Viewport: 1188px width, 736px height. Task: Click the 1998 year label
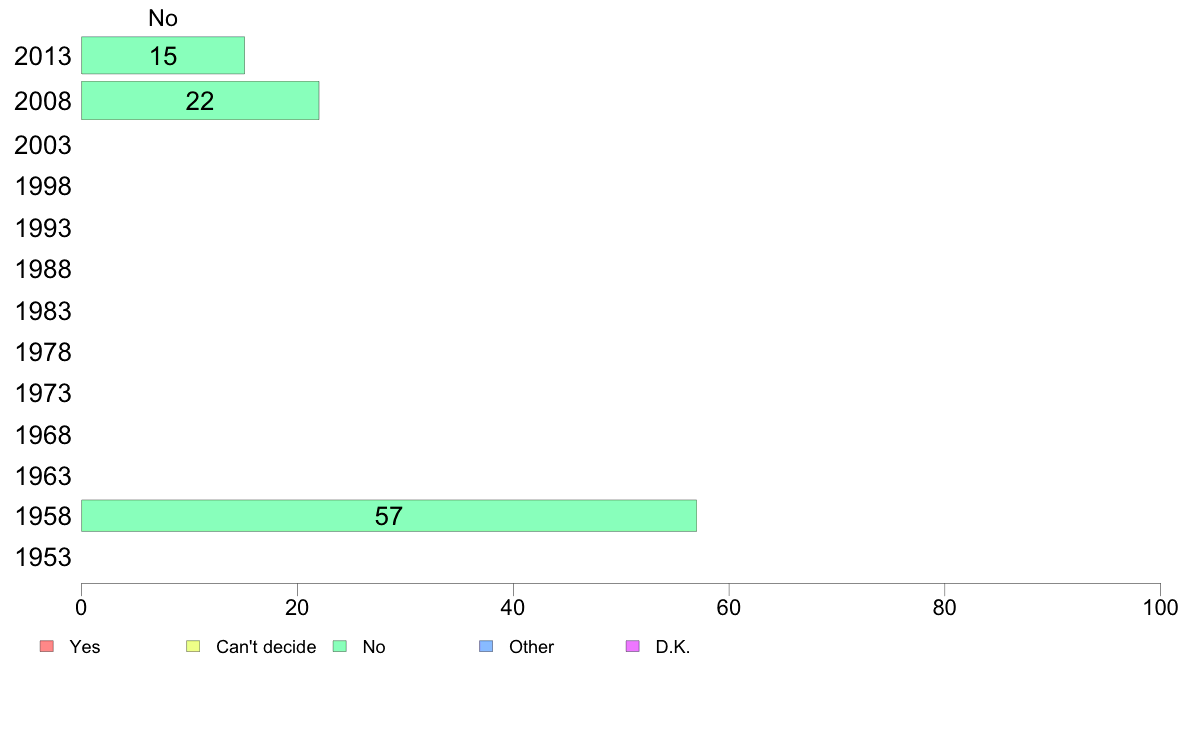[x=42, y=186]
